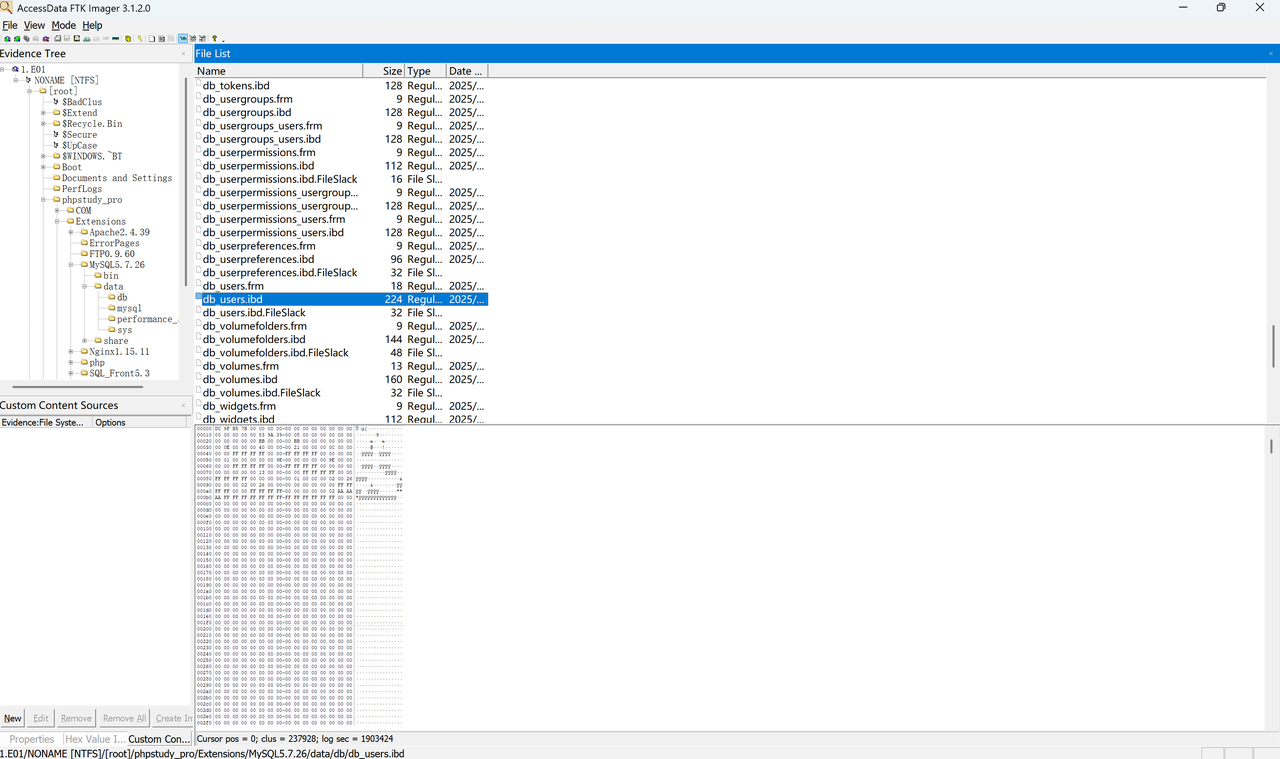Select the db_volumes.ibd file in the list
Image resolution: width=1280 pixels, height=759 pixels.
coord(240,380)
